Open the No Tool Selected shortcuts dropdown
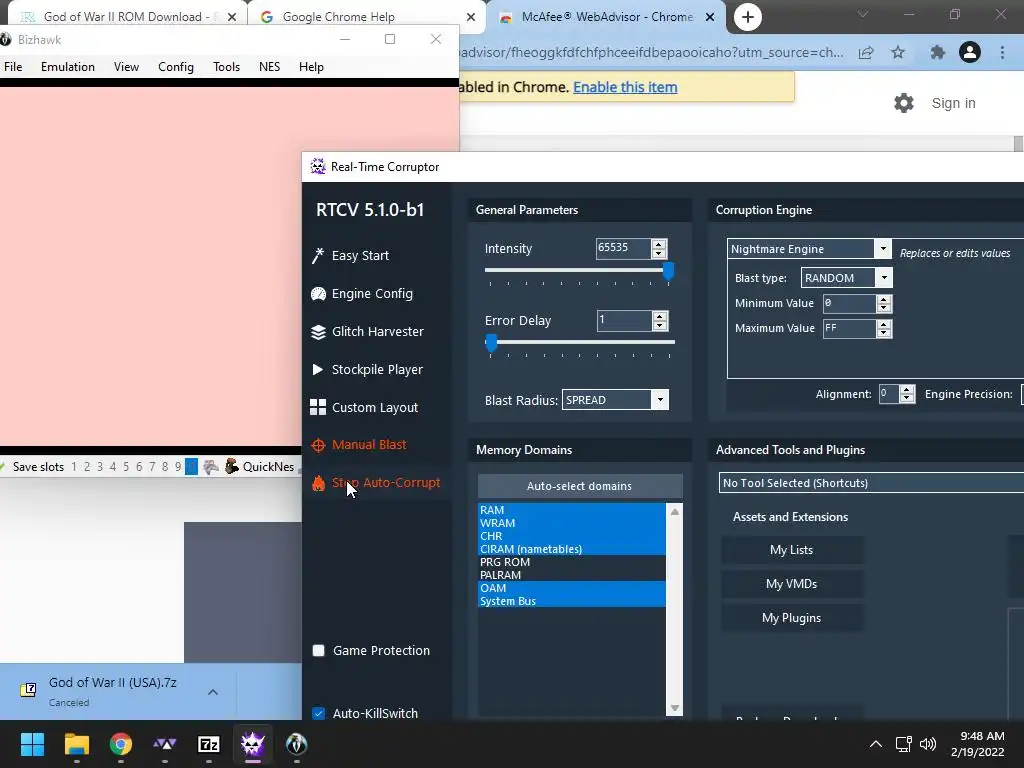 pos(871,483)
